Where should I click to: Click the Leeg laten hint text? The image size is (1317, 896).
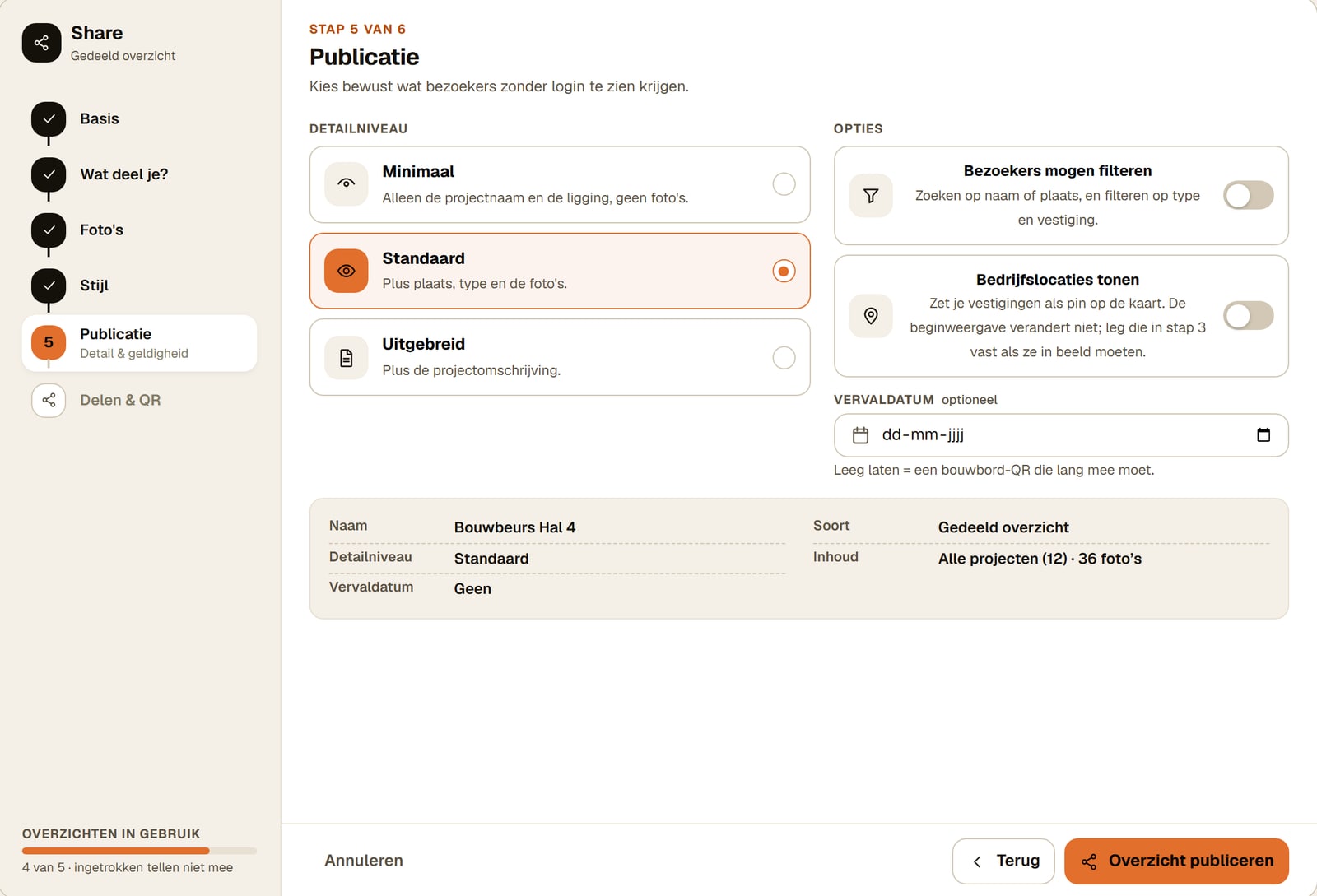[x=994, y=471]
